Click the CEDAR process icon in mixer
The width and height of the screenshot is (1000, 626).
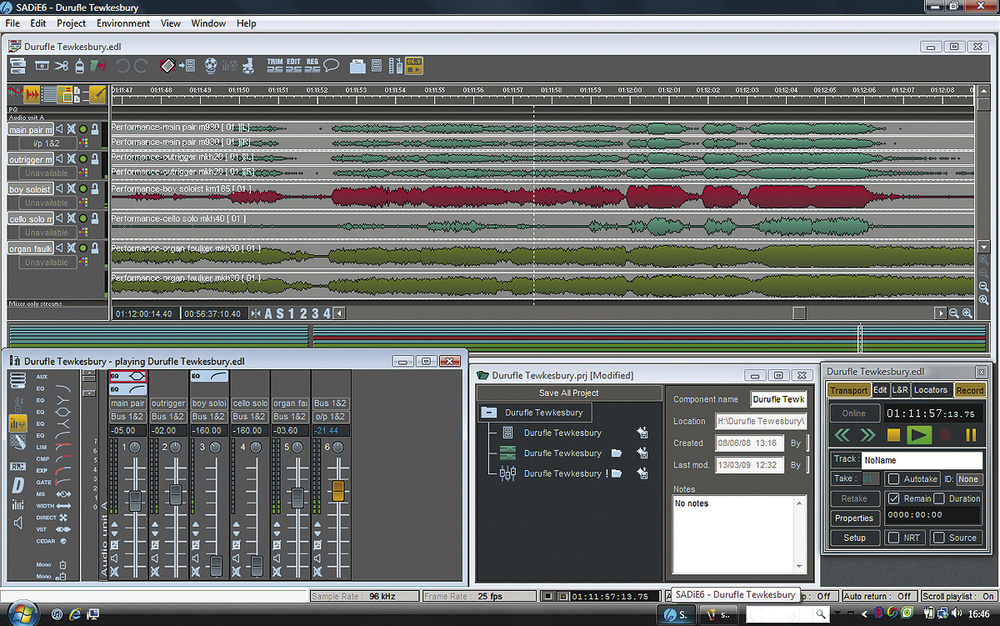tap(62, 541)
